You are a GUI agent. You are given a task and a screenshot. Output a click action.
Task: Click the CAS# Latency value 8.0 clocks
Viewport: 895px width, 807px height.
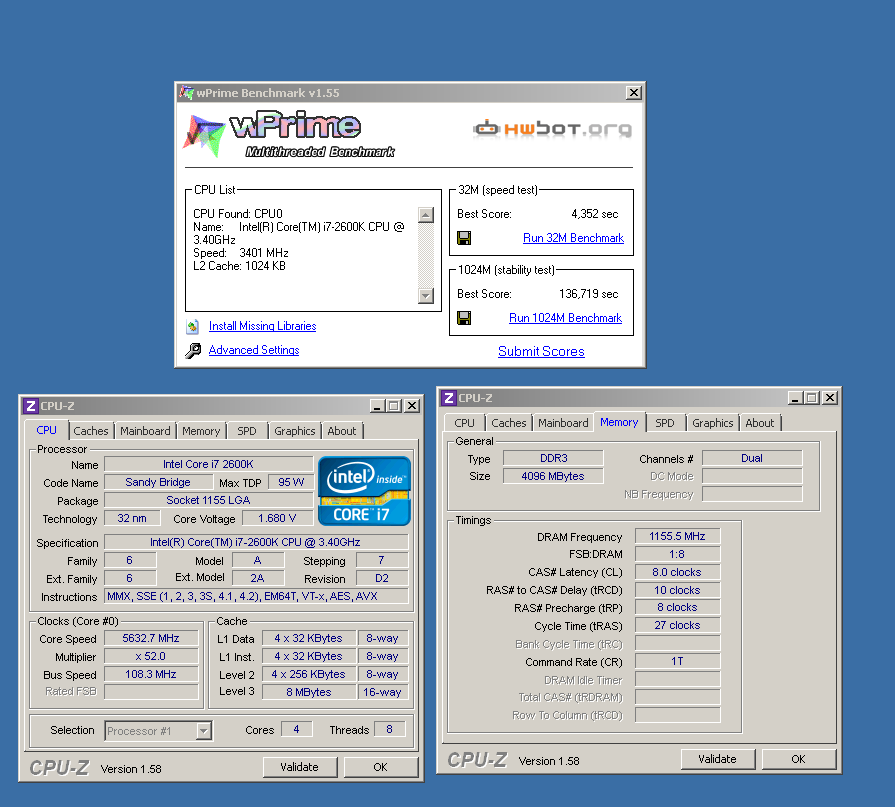(x=678, y=572)
